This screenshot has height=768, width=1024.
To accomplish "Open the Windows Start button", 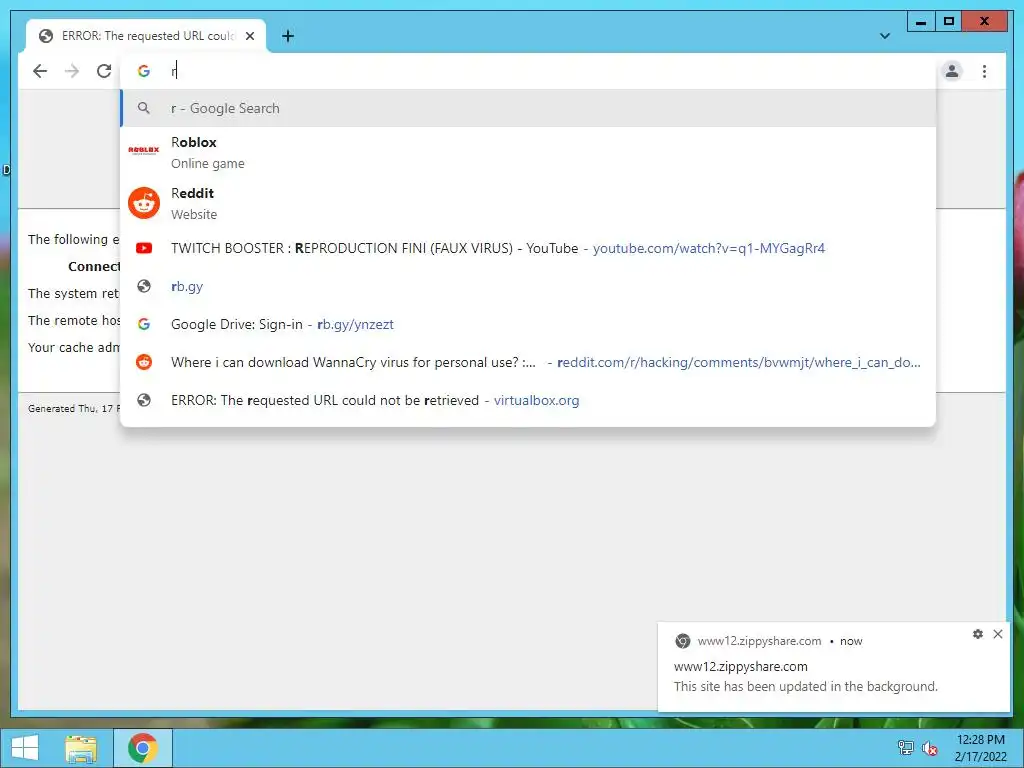I will pyautogui.click(x=25, y=748).
